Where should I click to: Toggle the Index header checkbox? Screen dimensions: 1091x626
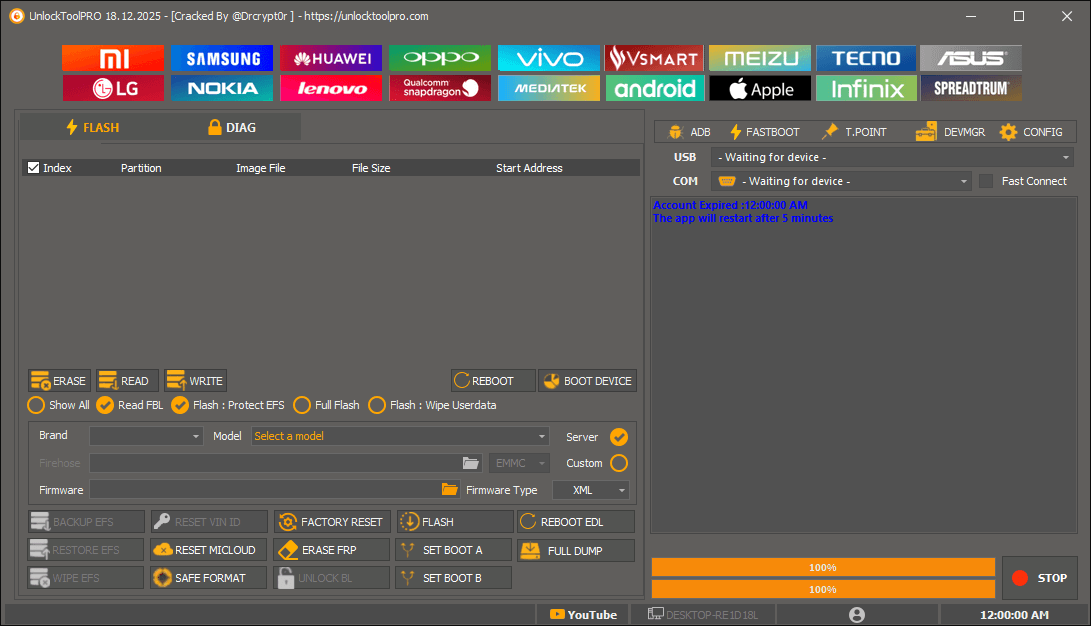coord(33,168)
